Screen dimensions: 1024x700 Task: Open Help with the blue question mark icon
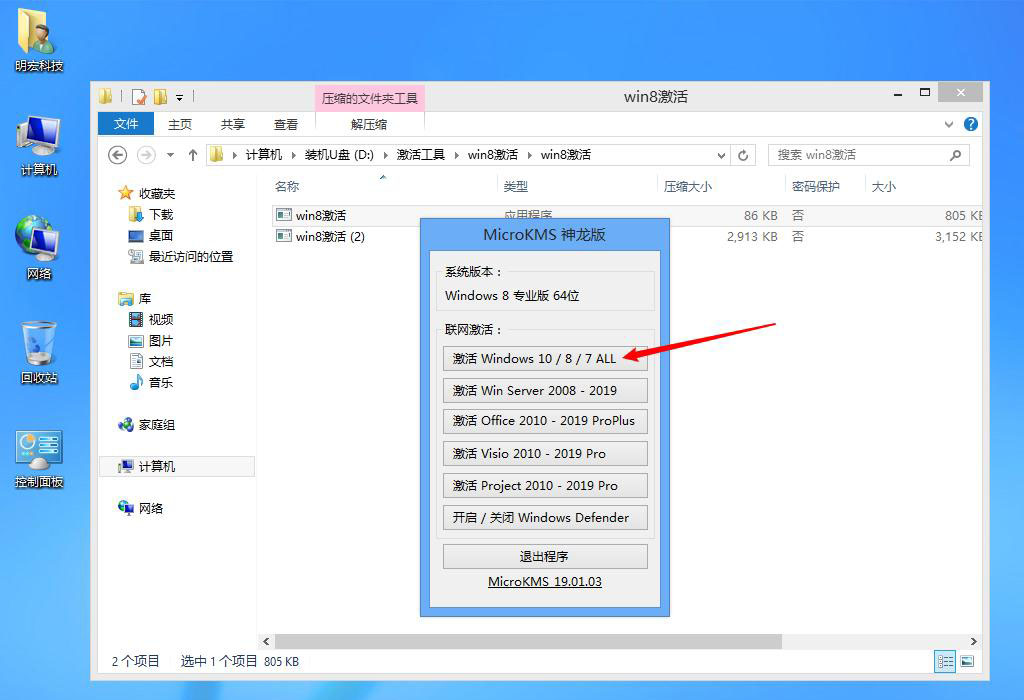tap(971, 124)
